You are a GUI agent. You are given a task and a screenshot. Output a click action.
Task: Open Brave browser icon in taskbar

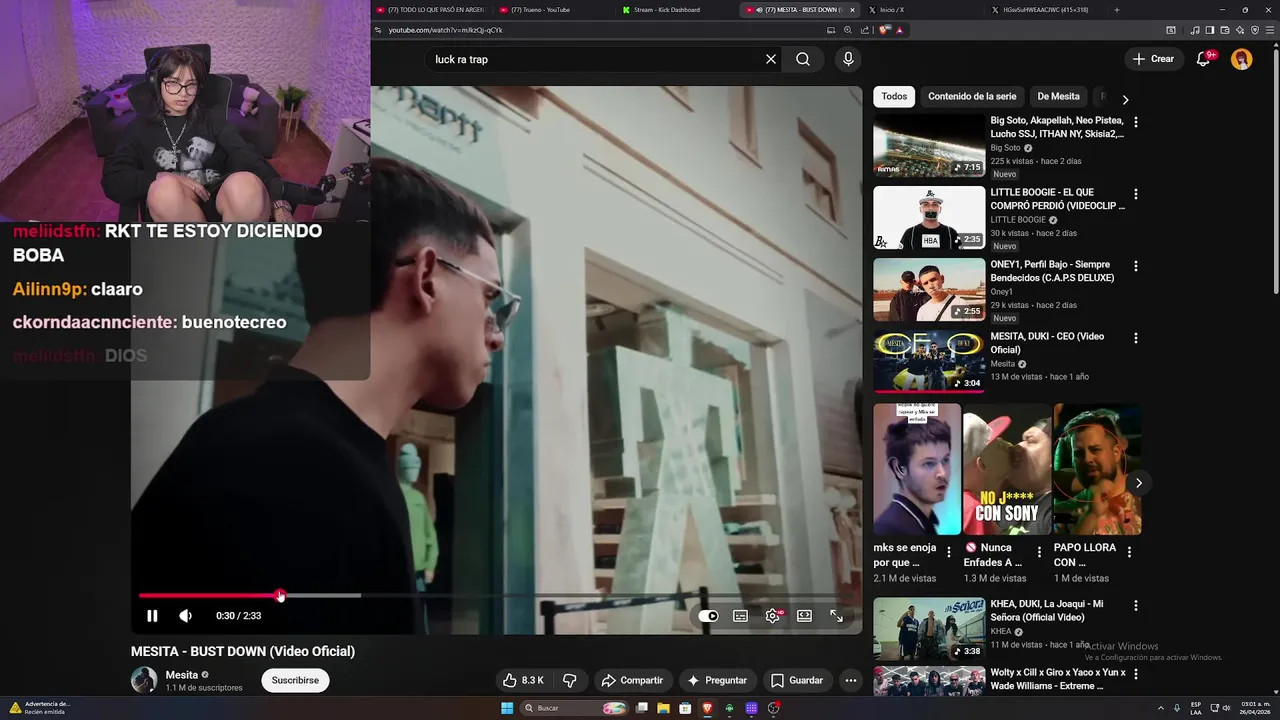tap(708, 708)
